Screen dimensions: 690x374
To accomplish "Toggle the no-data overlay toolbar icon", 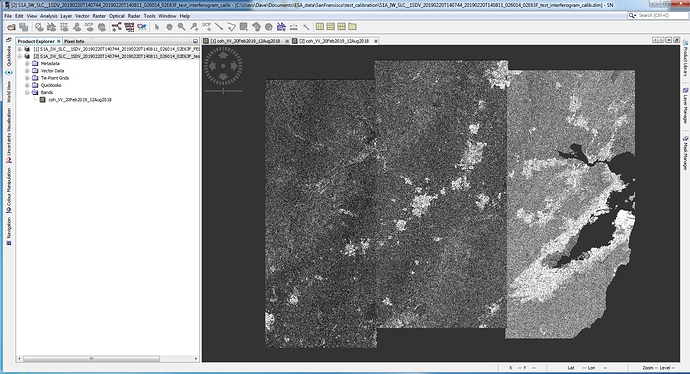I will coord(39,27).
